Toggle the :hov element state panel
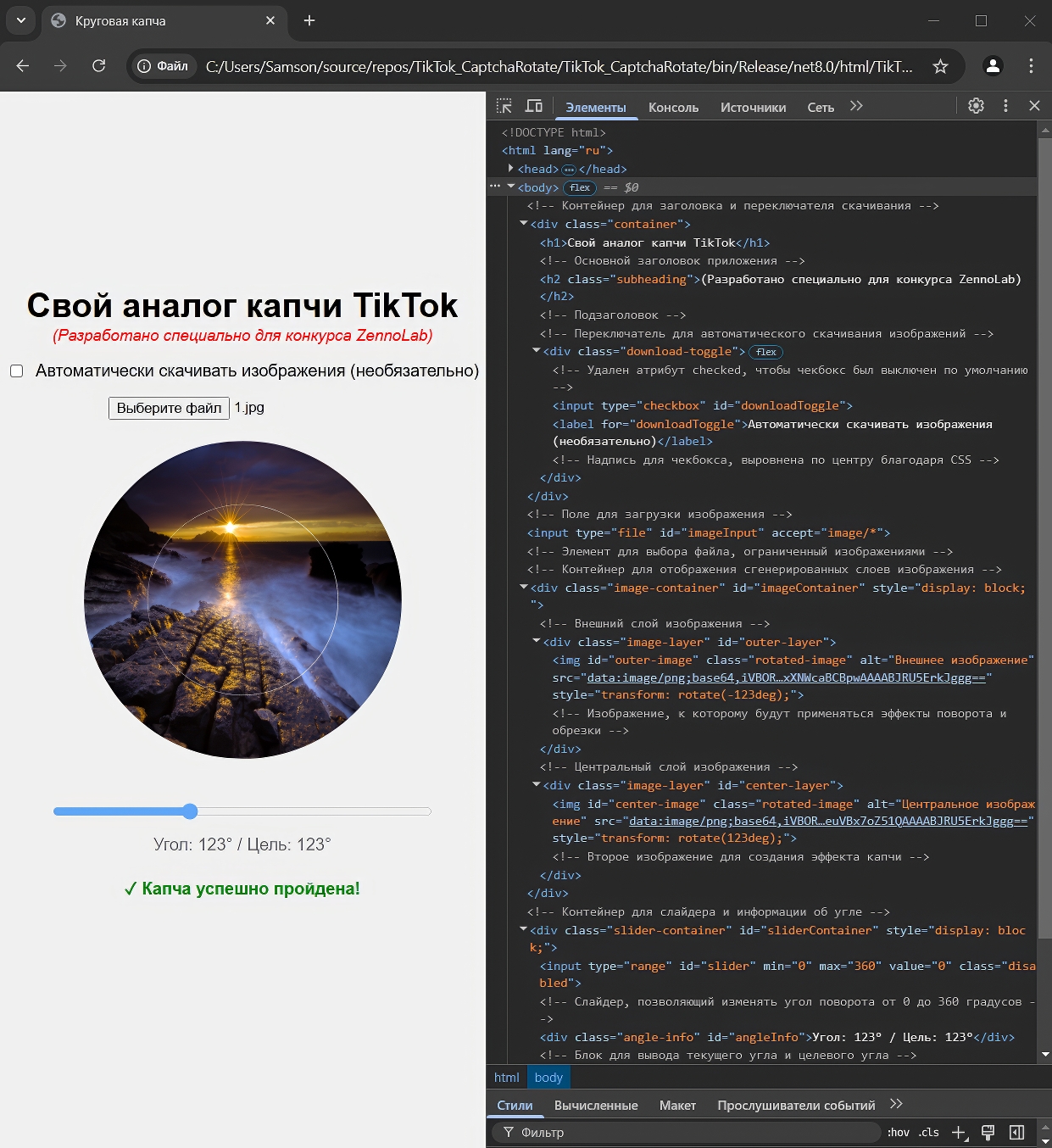This screenshot has height=1148, width=1052. coord(899,1133)
